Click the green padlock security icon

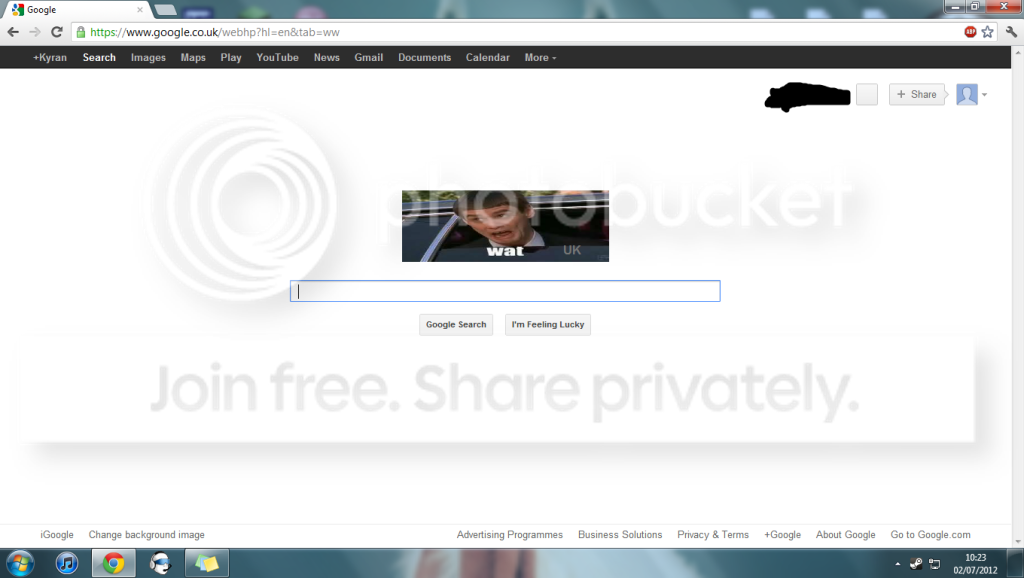click(80, 32)
